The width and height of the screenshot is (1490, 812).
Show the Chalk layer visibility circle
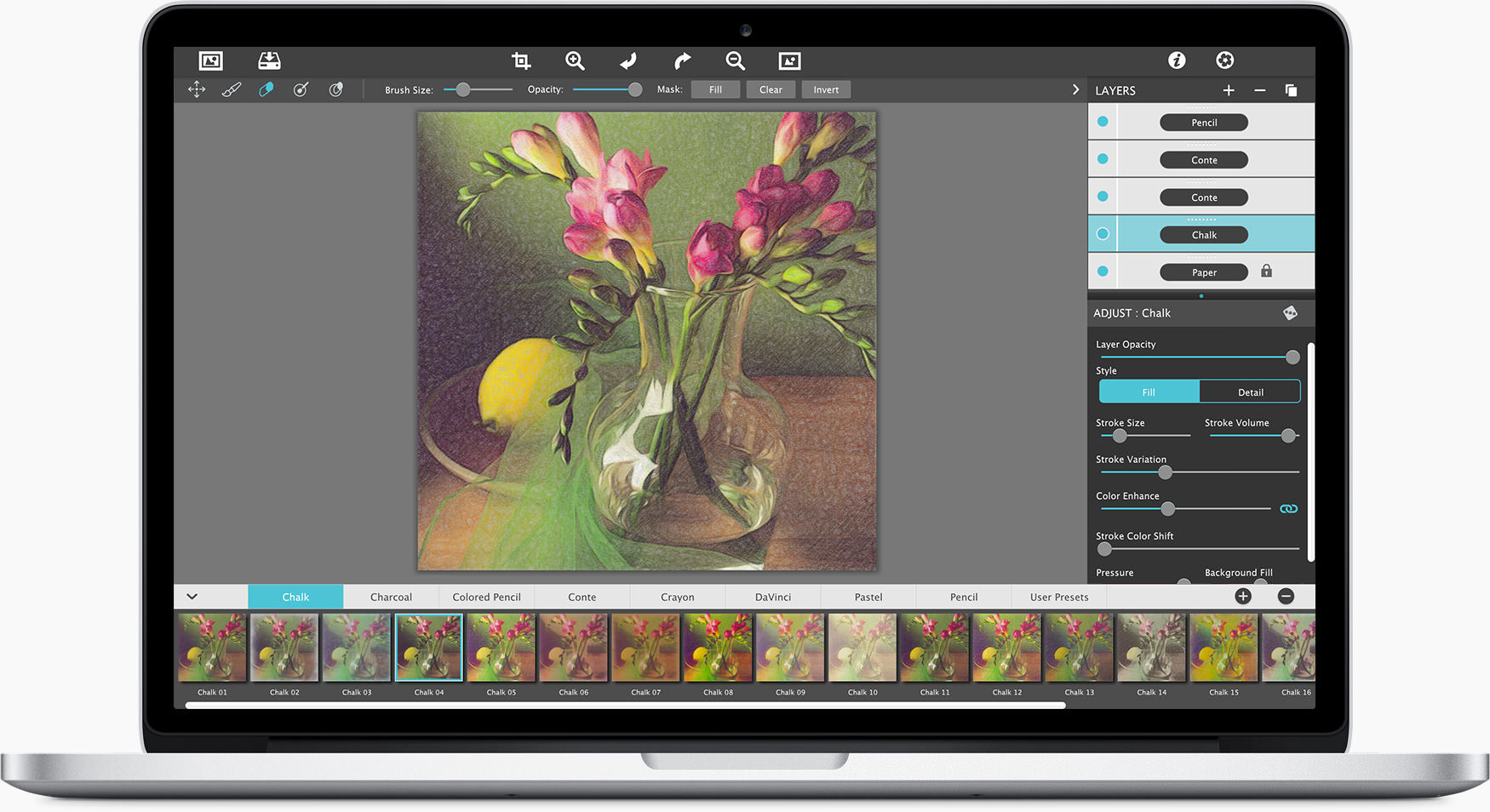click(x=1103, y=234)
